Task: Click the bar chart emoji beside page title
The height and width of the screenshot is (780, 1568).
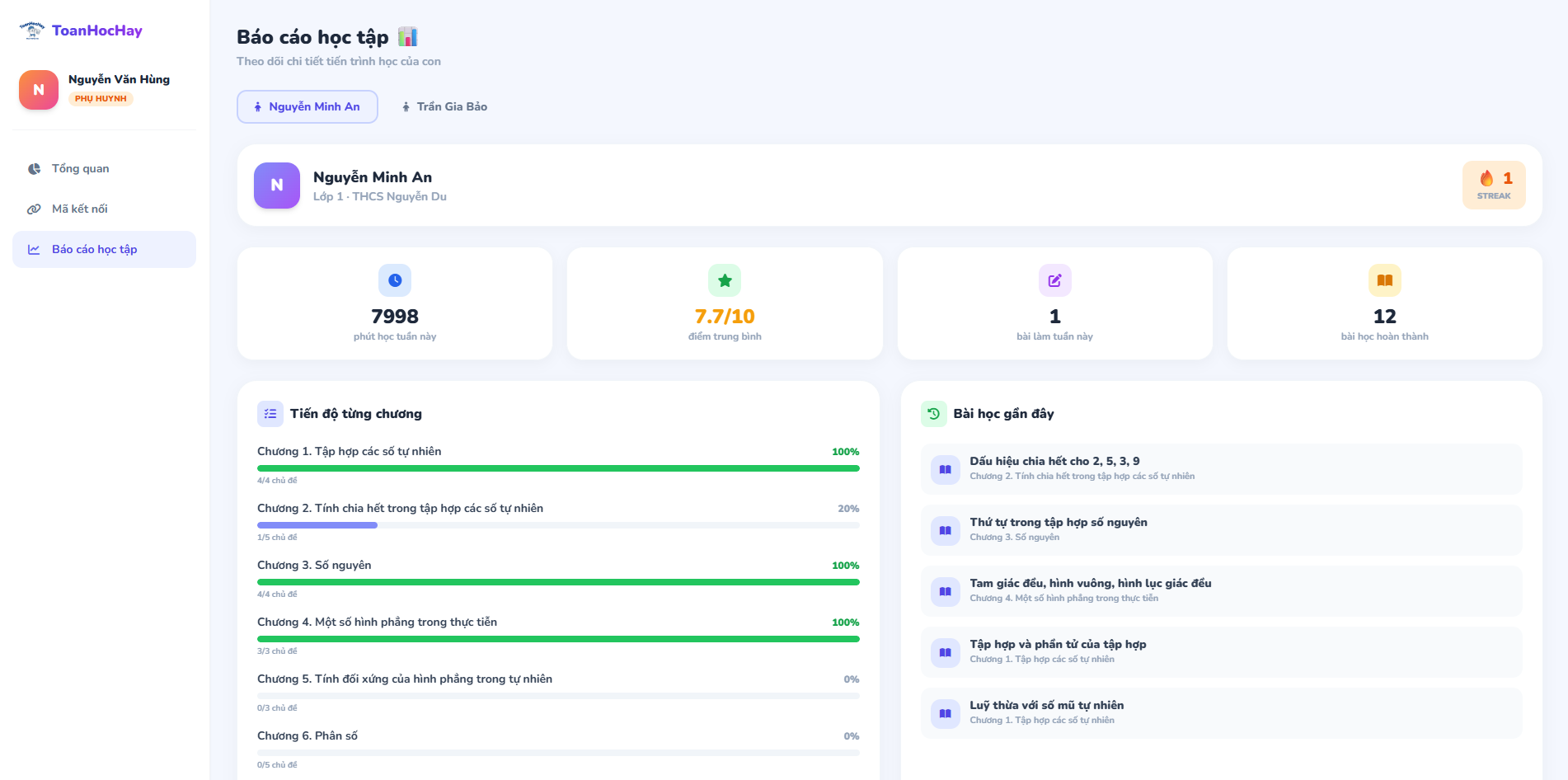Action: pyautogui.click(x=407, y=36)
